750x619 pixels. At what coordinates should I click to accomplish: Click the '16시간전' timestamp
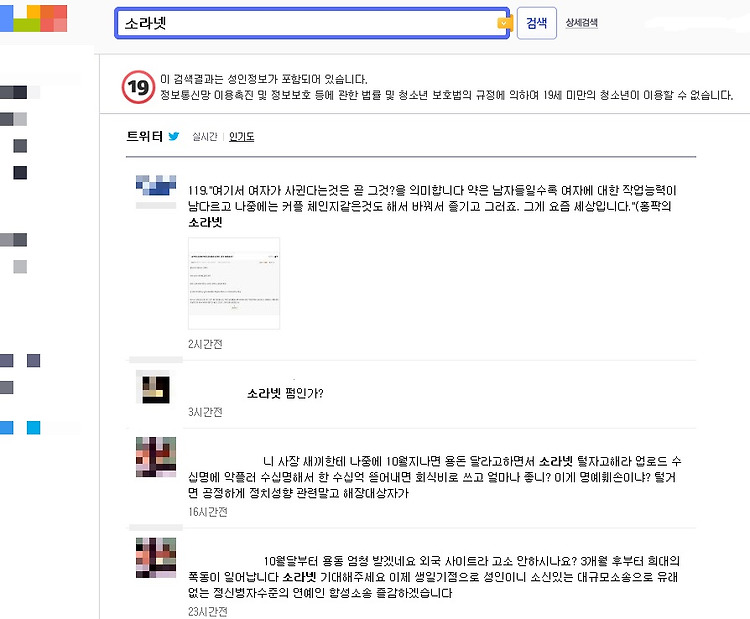pyautogui.click(x=208, y=512)
